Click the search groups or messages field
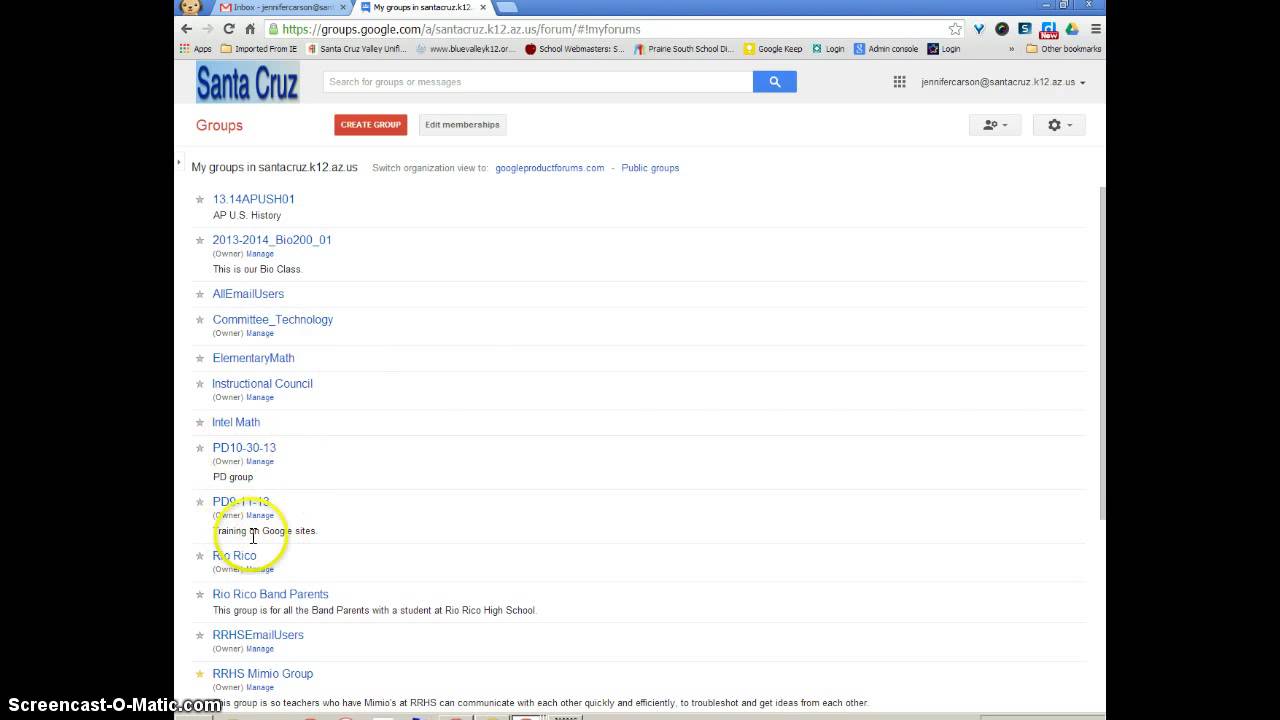Viewport: 1280px width, 720px height. (x=538, y=82)
